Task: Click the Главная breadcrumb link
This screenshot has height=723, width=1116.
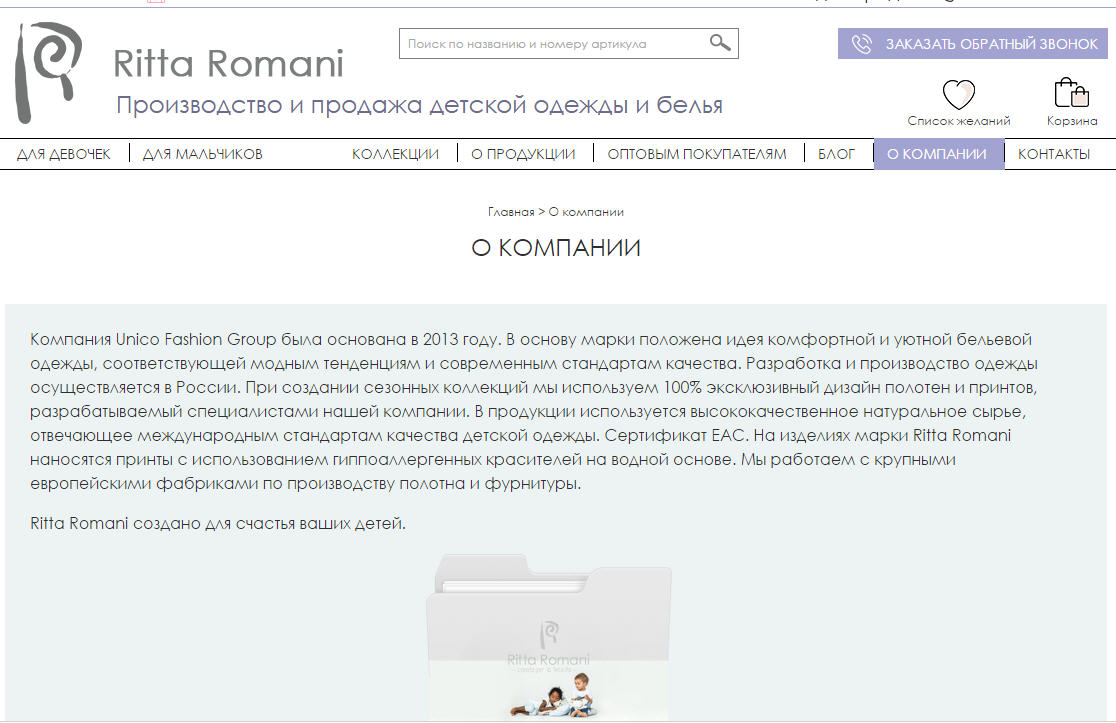Action: coord(510,212)
